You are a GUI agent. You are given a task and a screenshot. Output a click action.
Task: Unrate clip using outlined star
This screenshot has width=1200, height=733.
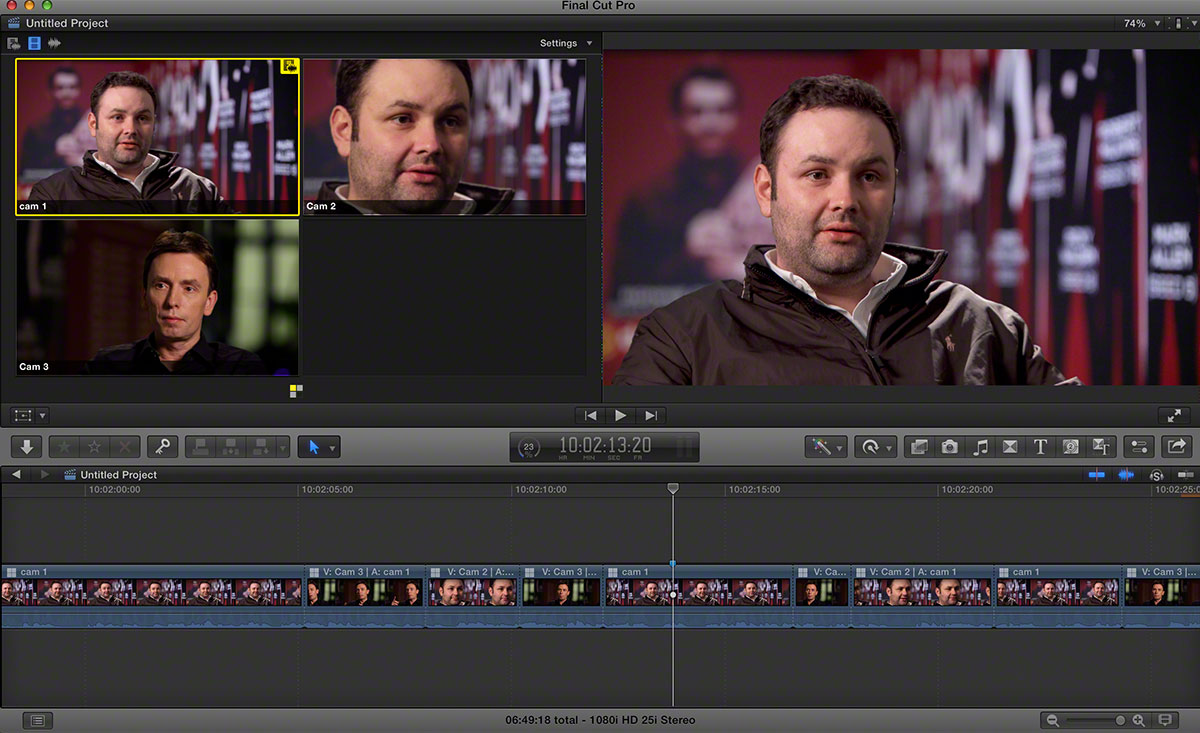click(95, 447)
